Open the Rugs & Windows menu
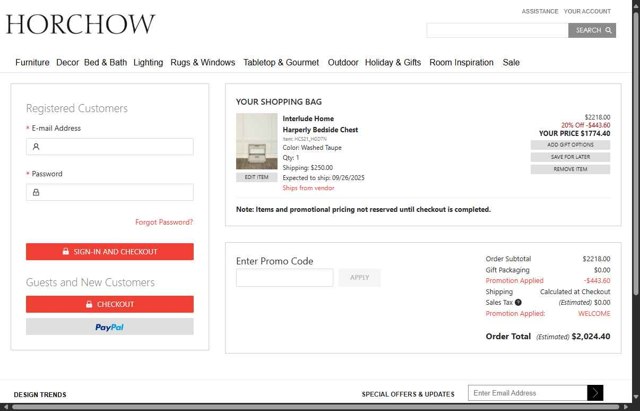 coord(203,62)
